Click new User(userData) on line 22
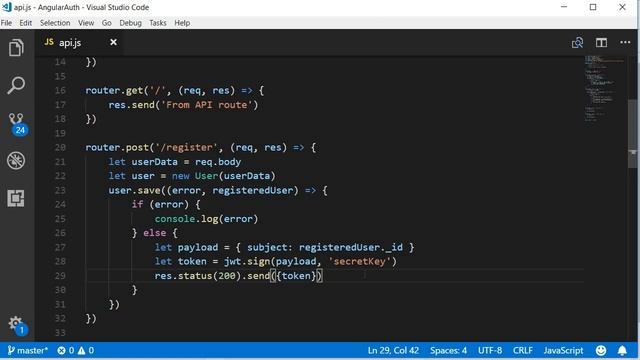Image resolution: width=640 pixels, height=360 pixels. [224, 176]
